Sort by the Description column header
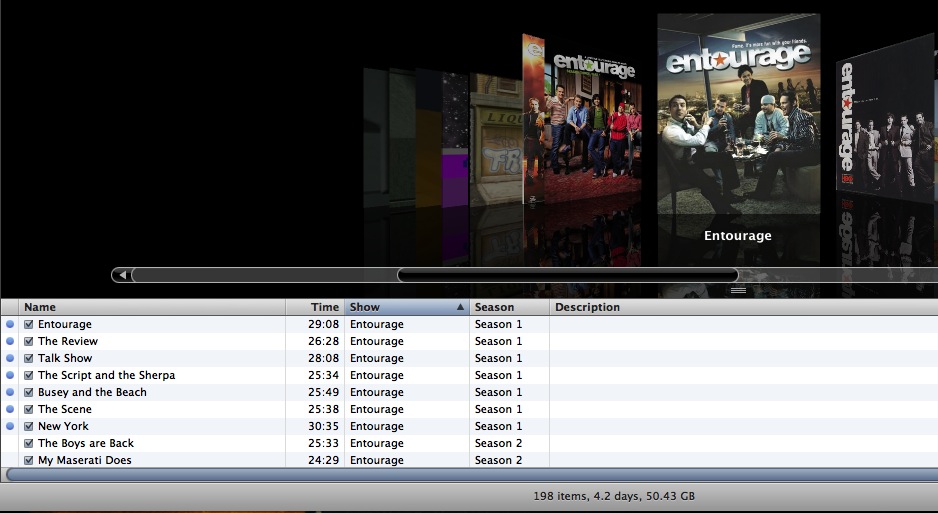The width and height of the screenshot is (938, 513). point(744,307)
